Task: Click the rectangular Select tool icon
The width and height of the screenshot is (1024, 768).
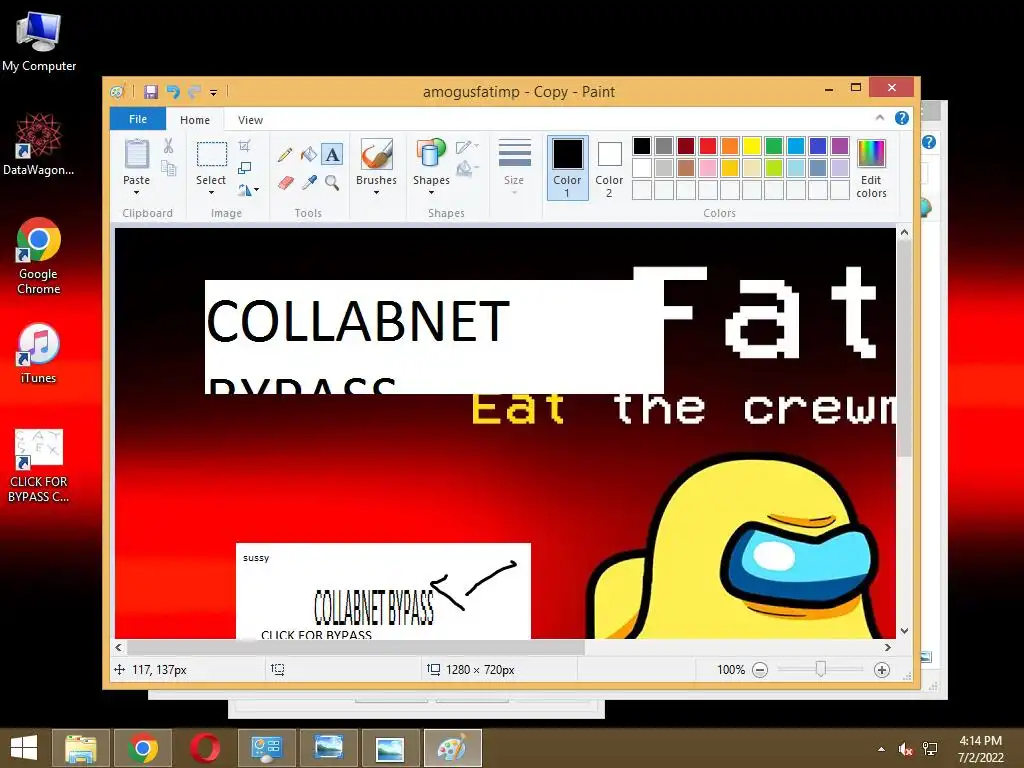Action: 212,155
